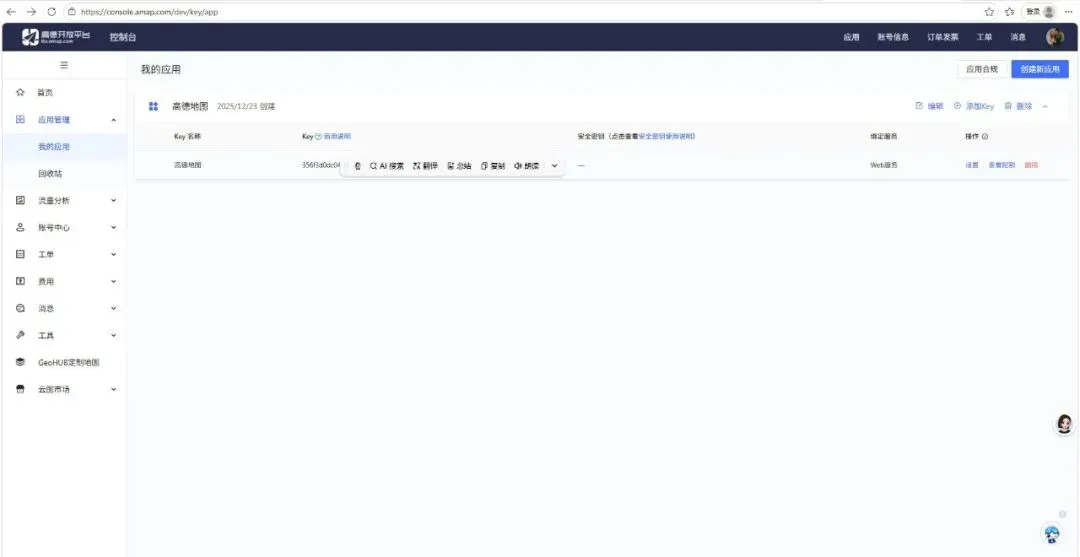Image resolution: width=1080 pixels, height=557 pixels.
Task: Expand the 账号中心 section arrow
Action: (114, 227)
